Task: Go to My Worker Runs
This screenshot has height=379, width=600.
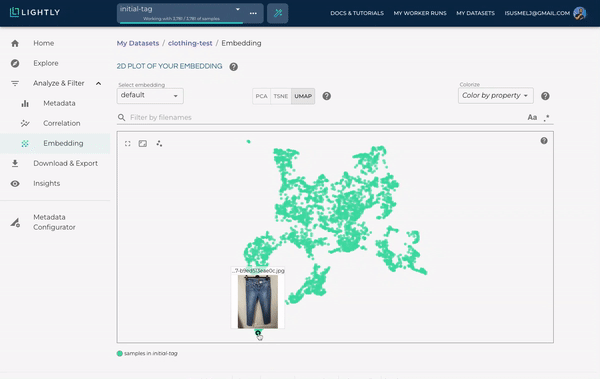Action: [x=420, y=13]
